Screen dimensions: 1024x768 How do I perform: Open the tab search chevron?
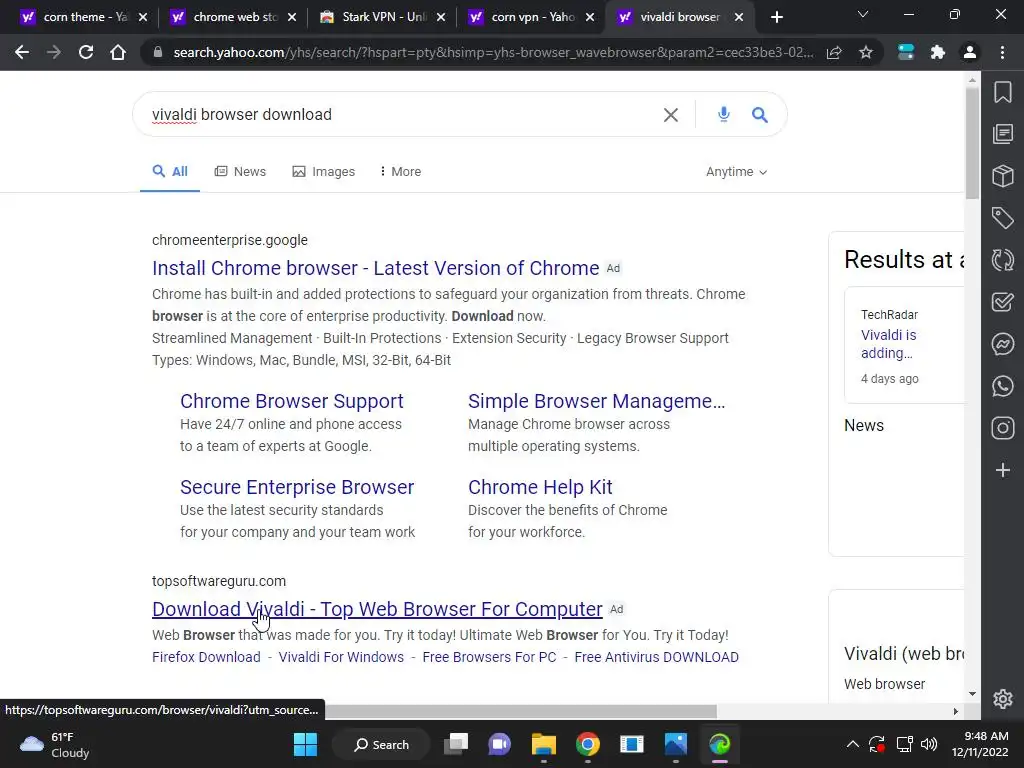(x=863, y=14)
